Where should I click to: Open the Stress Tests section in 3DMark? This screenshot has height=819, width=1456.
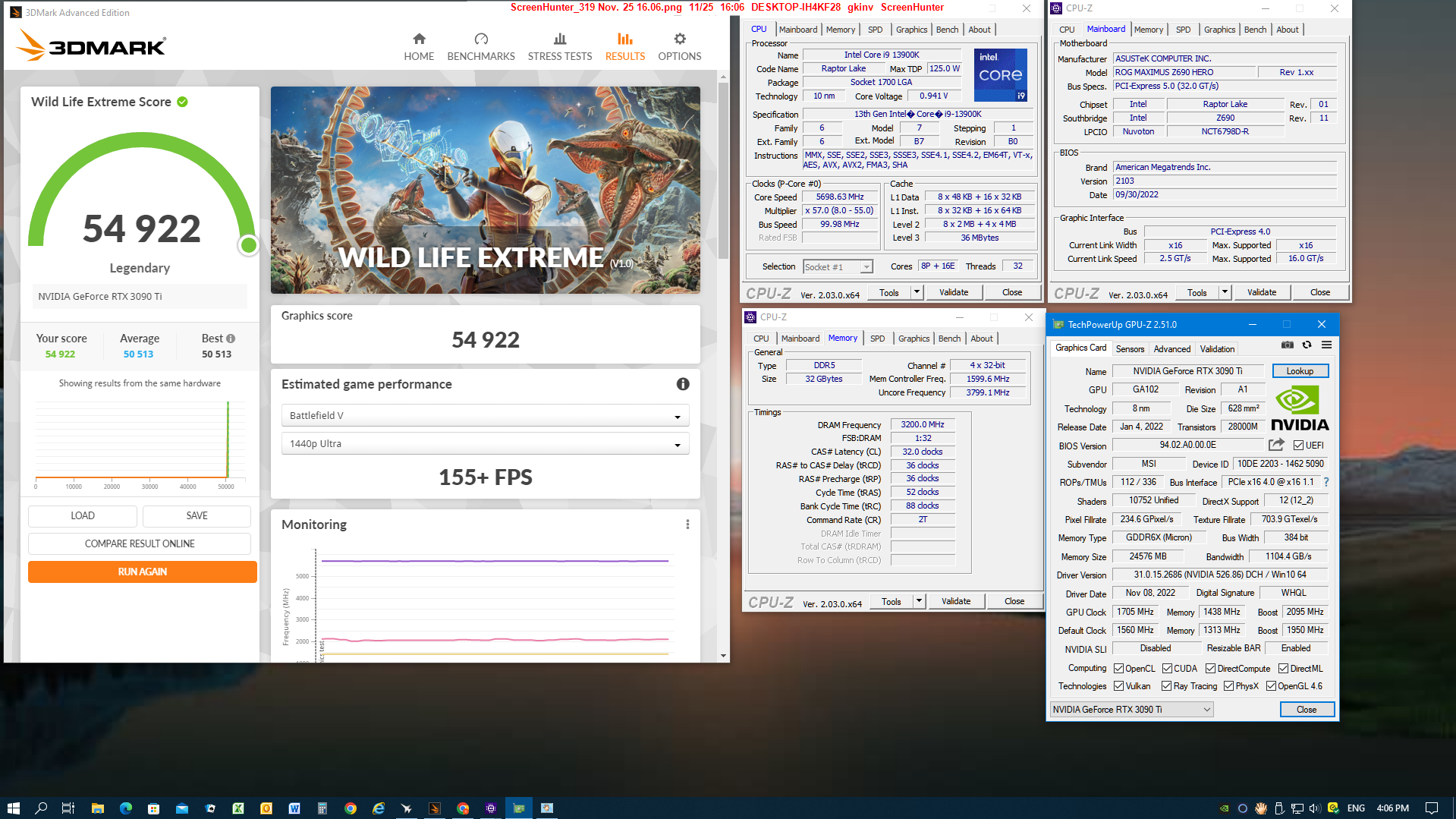[560, 47]
